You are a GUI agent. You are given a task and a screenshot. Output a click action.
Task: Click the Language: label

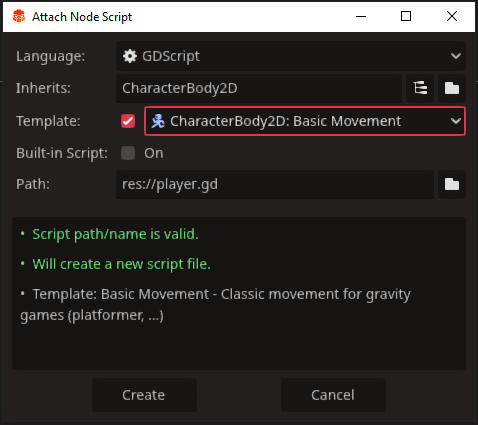click(x=50, y=56)
